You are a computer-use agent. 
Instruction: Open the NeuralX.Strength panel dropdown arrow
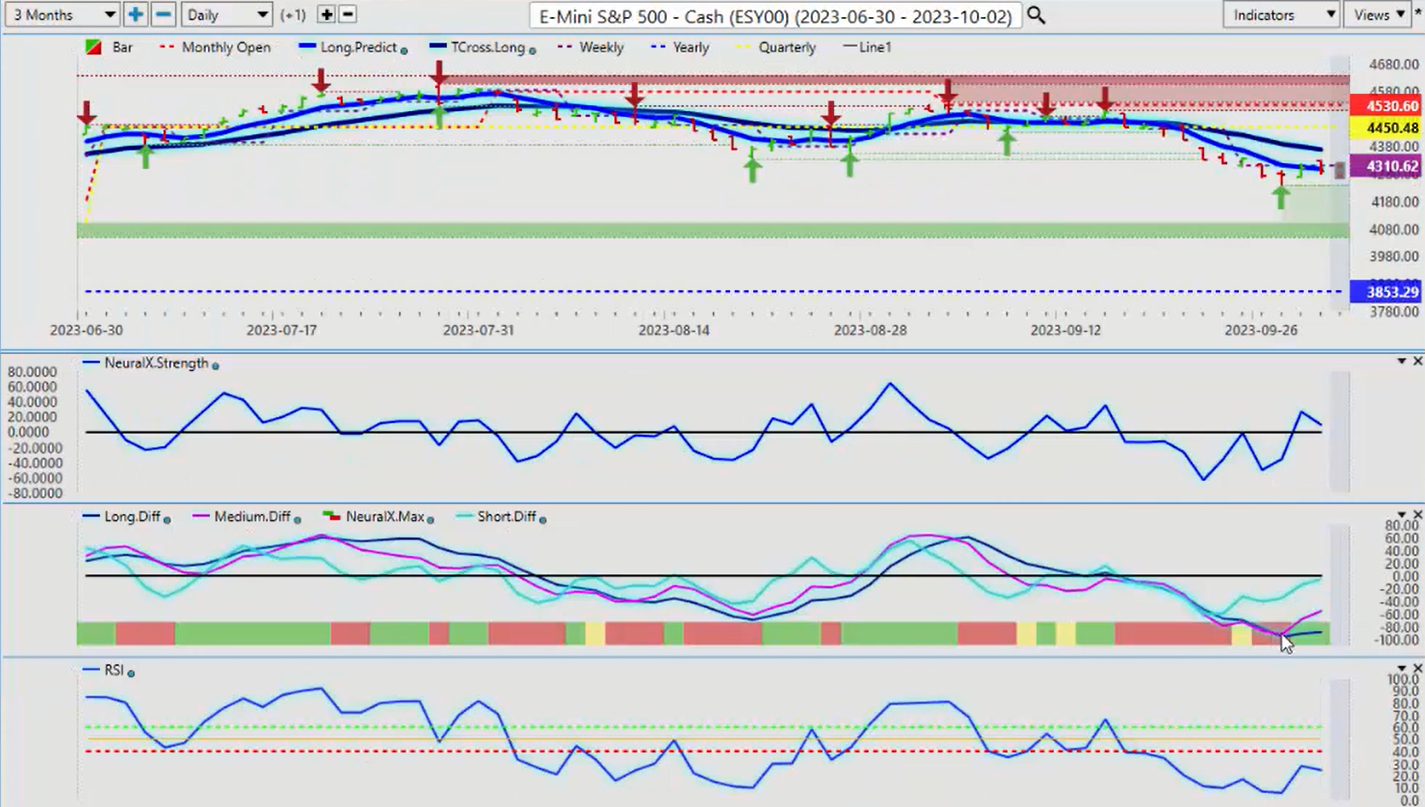point(1401,361)
